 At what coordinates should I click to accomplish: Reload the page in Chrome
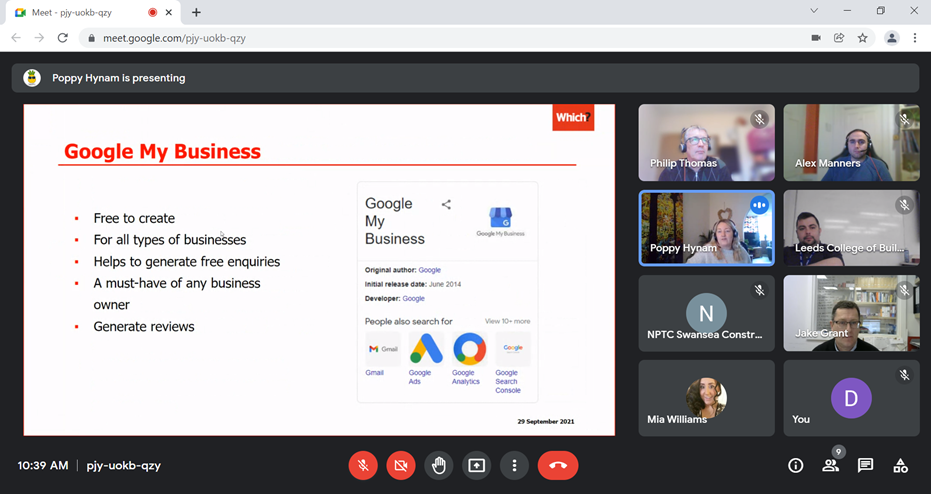[62, 38]
